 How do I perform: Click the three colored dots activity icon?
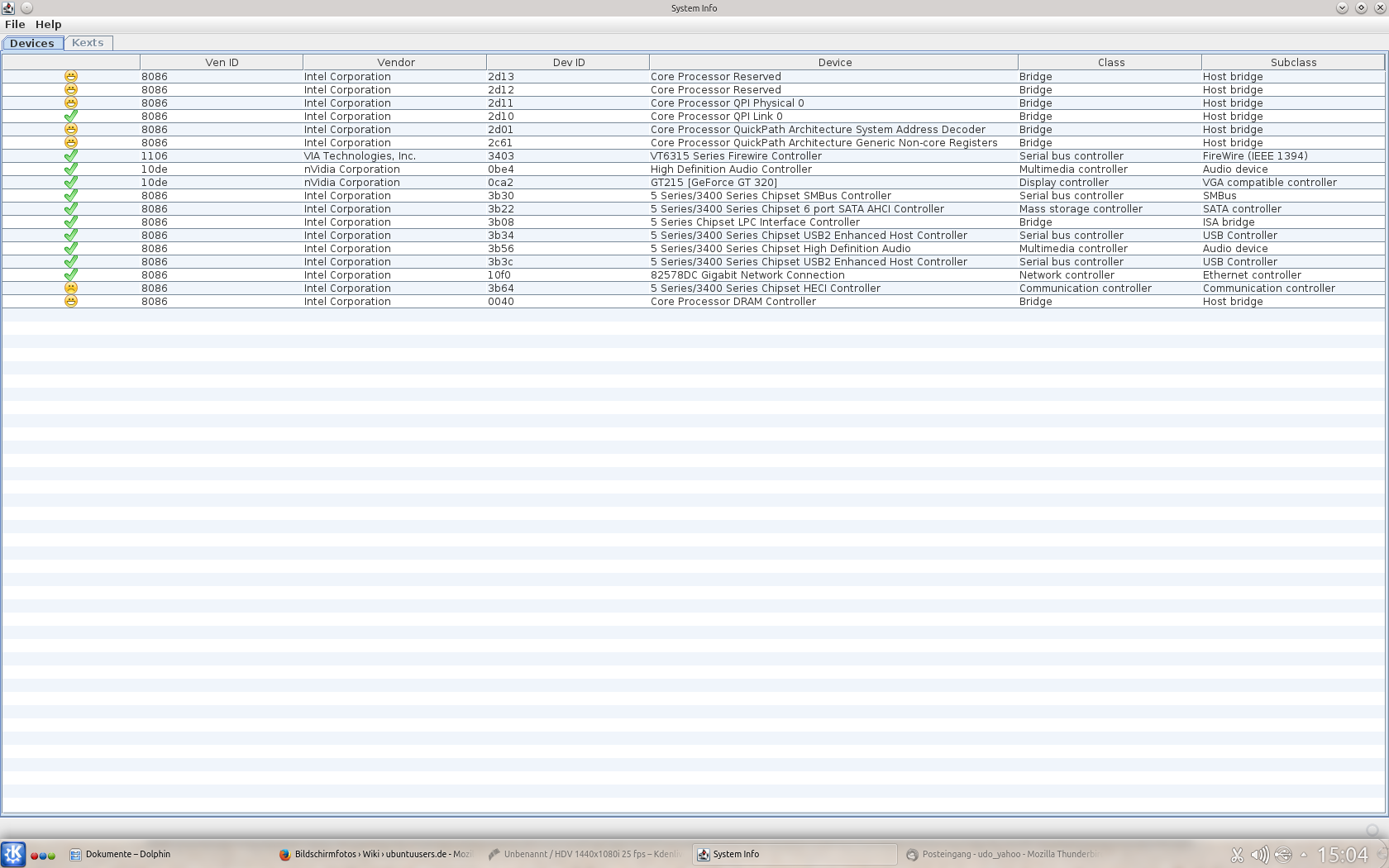tap(43, 855)
